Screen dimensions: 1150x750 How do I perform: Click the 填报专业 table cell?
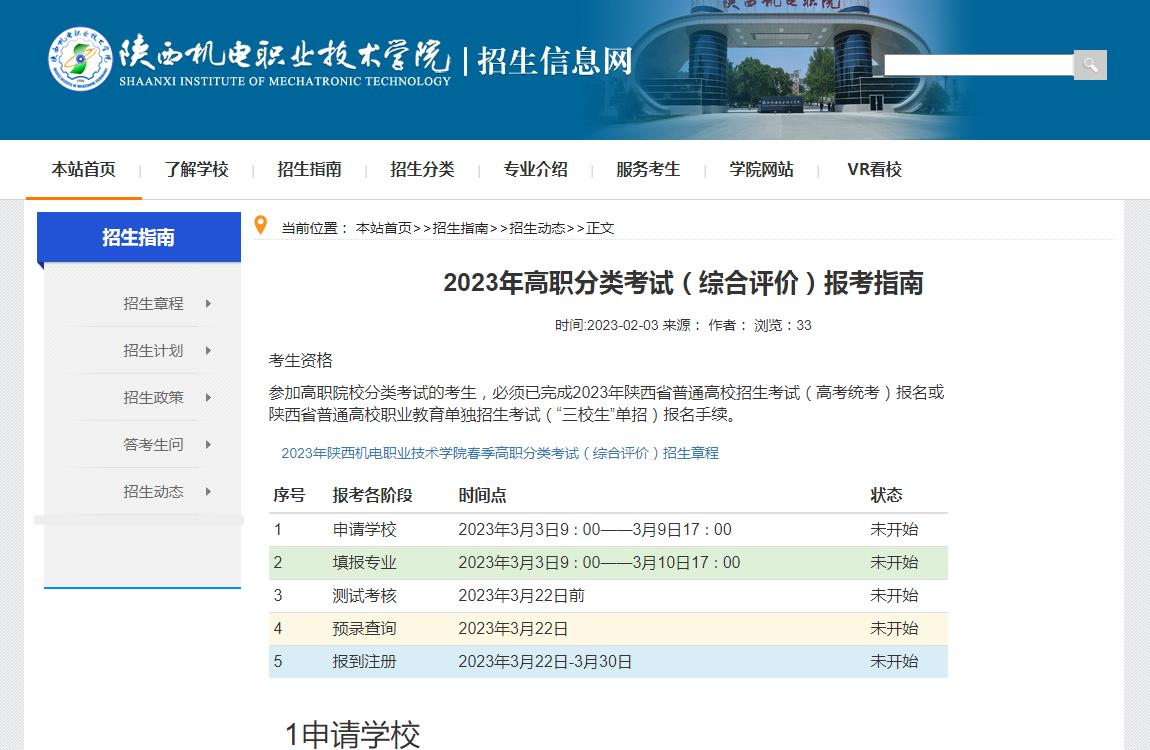[365, 562]
